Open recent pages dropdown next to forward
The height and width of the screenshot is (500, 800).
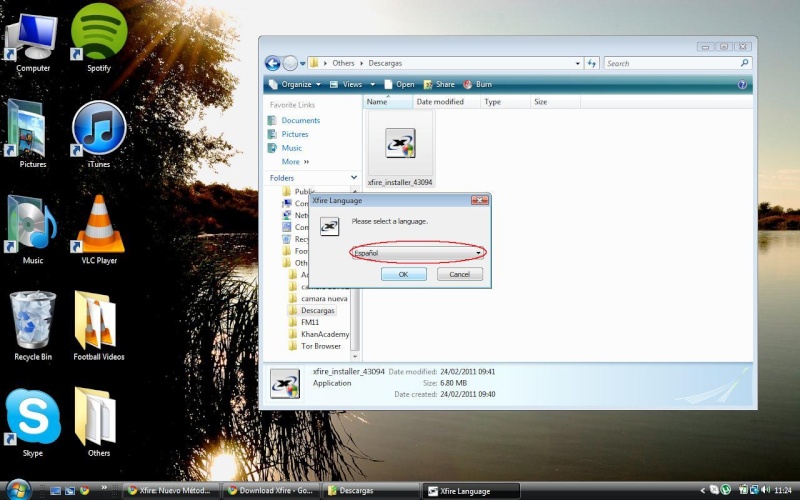[303, 64]
